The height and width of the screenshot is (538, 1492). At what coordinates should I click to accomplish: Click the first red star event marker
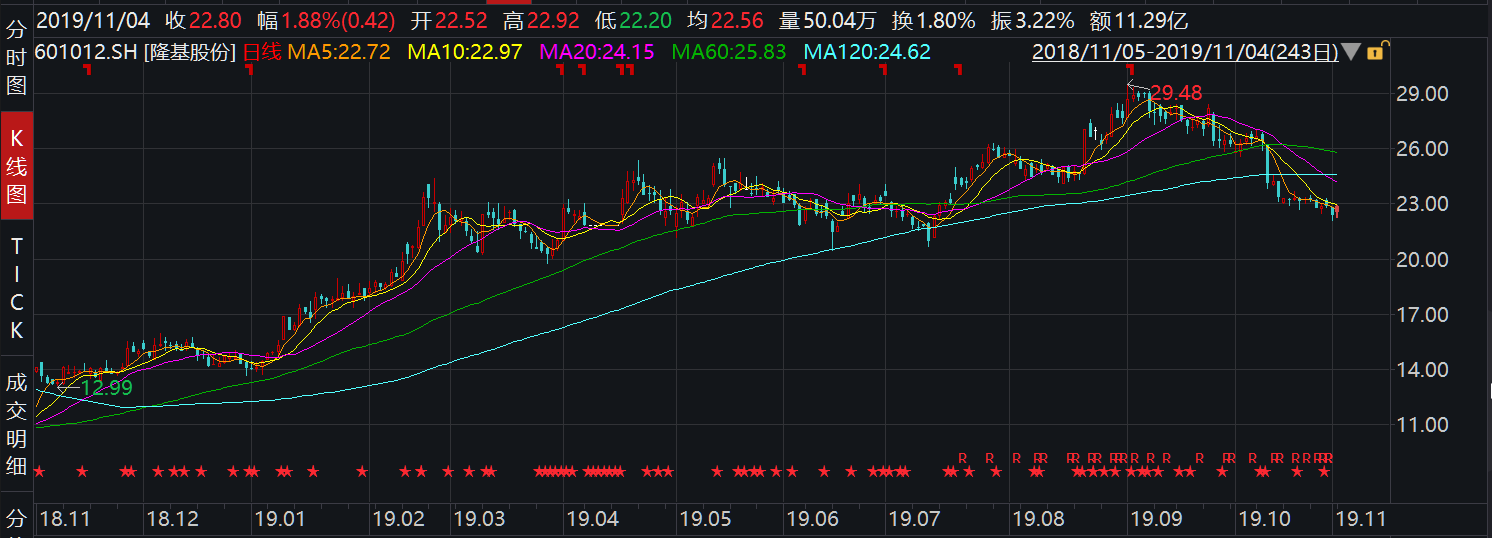pyautogui.click(x=40, y=471)
